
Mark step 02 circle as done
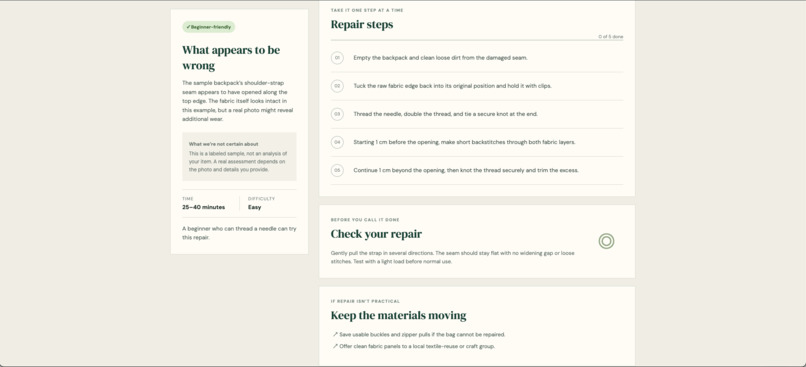pos(337,86)
